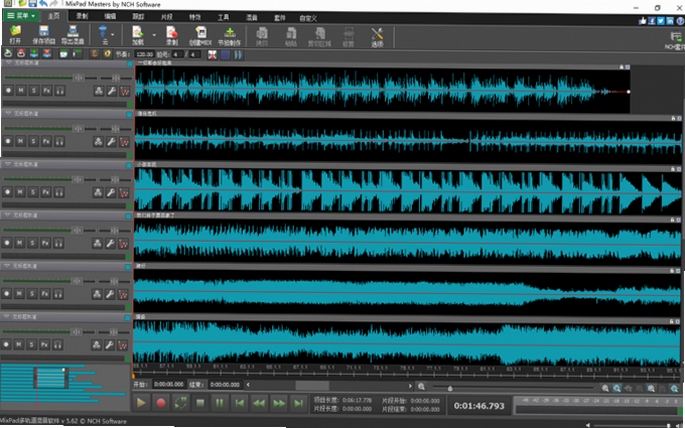Collapse the third track header triangle

point(7,164)
